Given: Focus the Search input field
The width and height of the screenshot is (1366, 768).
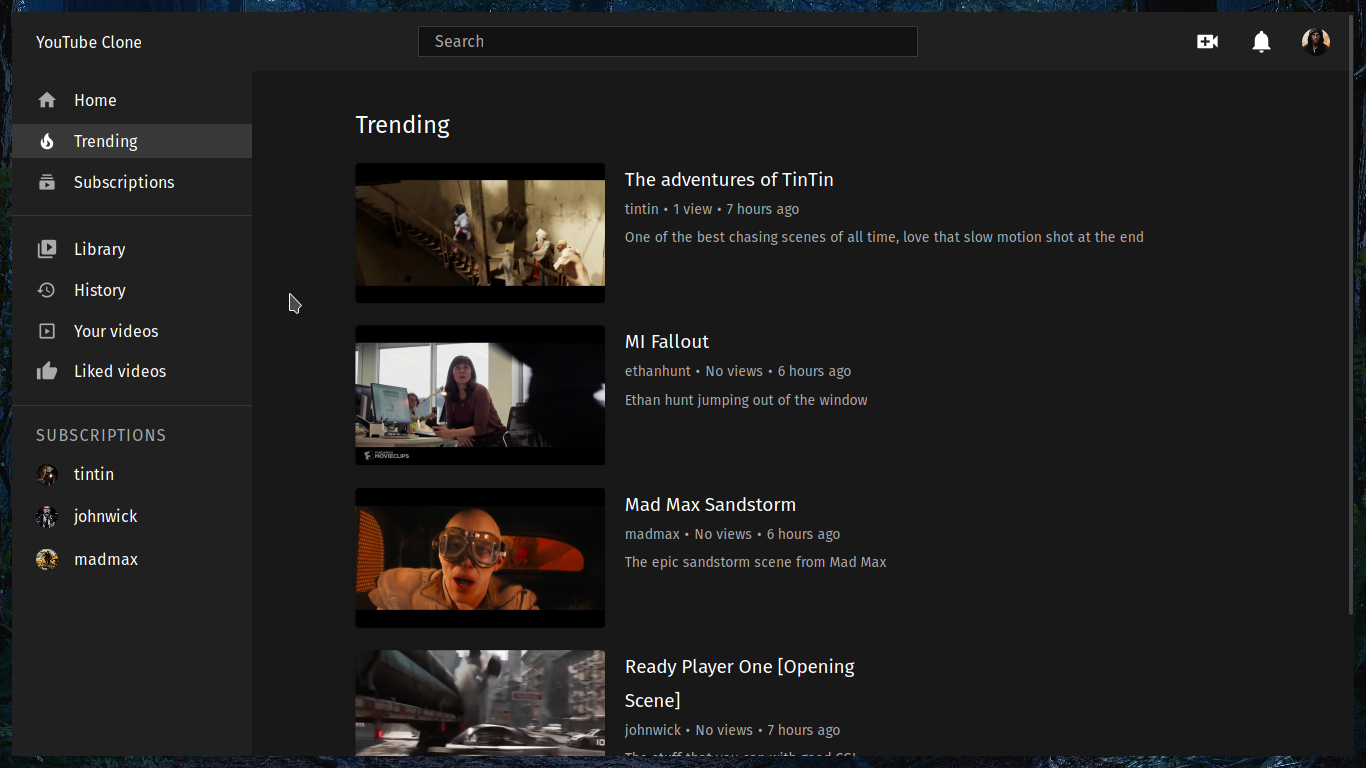Looking at the screenshot, I should click(x=668, y=41).
